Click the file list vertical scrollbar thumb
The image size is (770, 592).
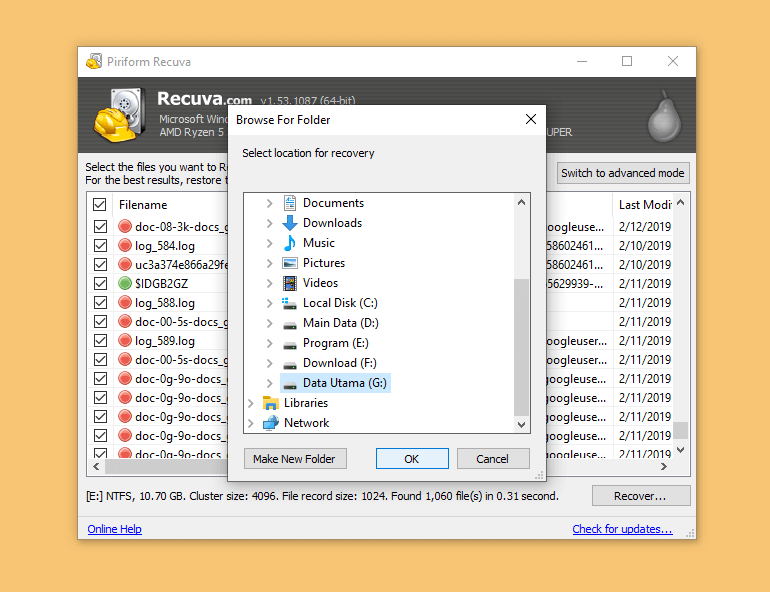681,430
